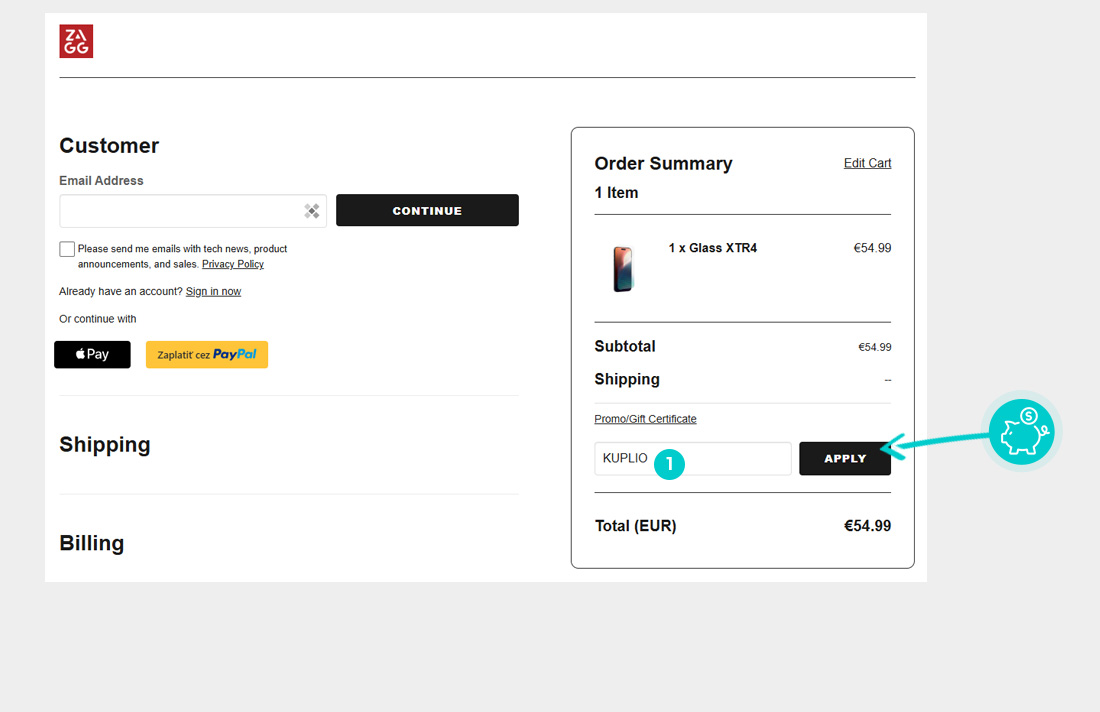
Task: Click the piggy bank savings icon
Action: click(x=1021, y=432)
